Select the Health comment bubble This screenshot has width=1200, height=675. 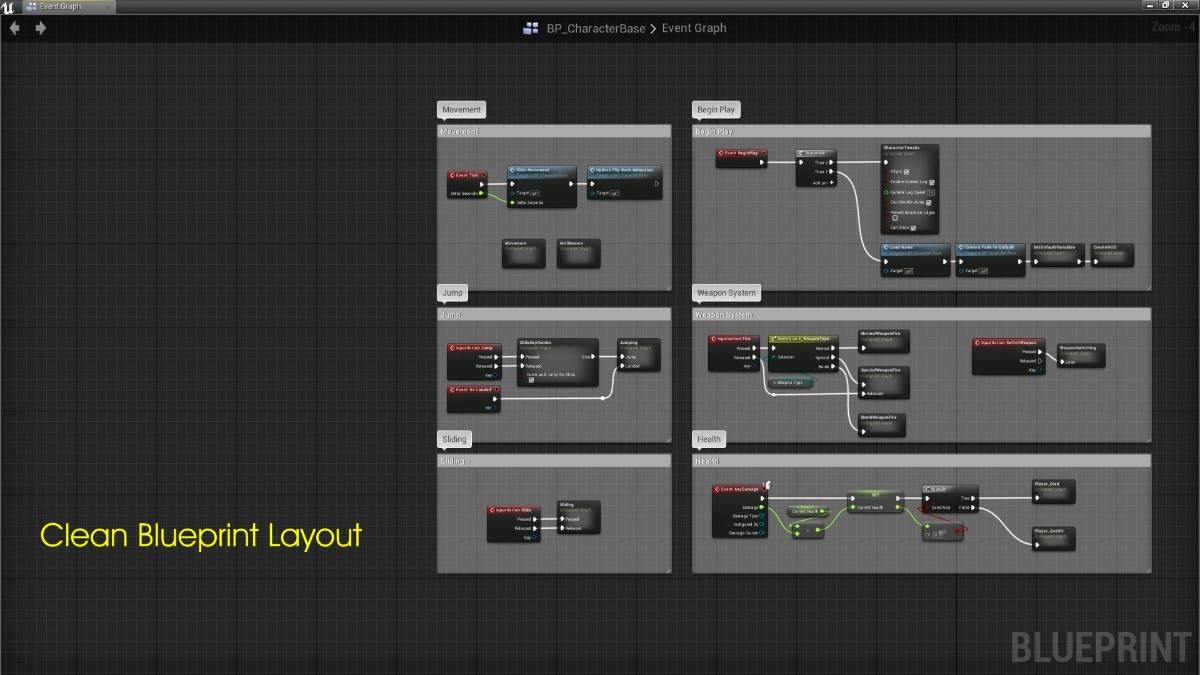(709, 439)
